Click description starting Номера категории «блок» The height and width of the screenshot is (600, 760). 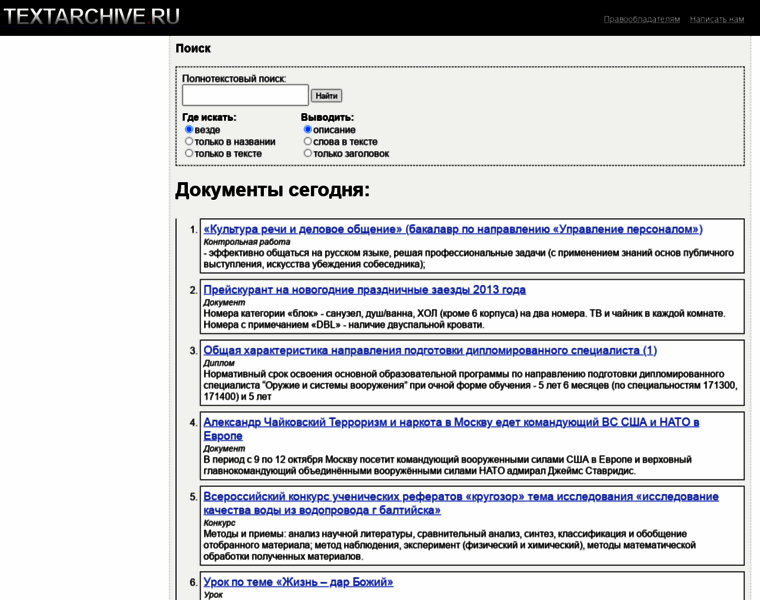click(464, 319)
